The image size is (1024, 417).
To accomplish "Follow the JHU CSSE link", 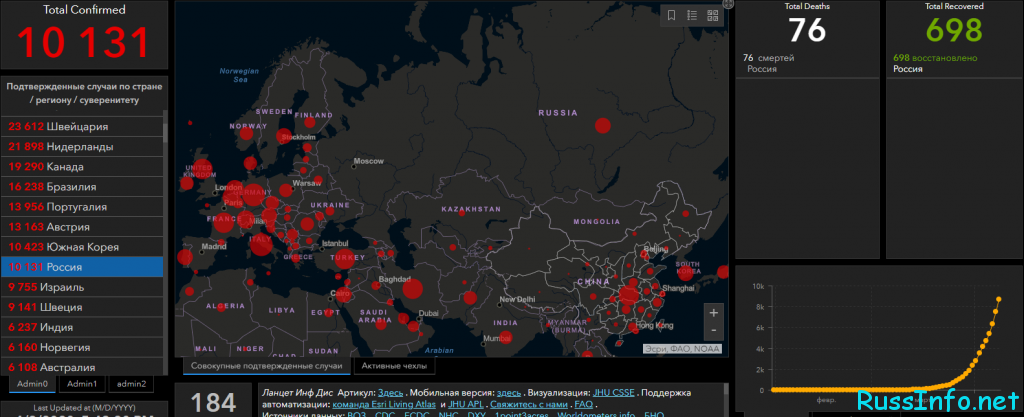I will pyautogui.click(x=613, y=393).
